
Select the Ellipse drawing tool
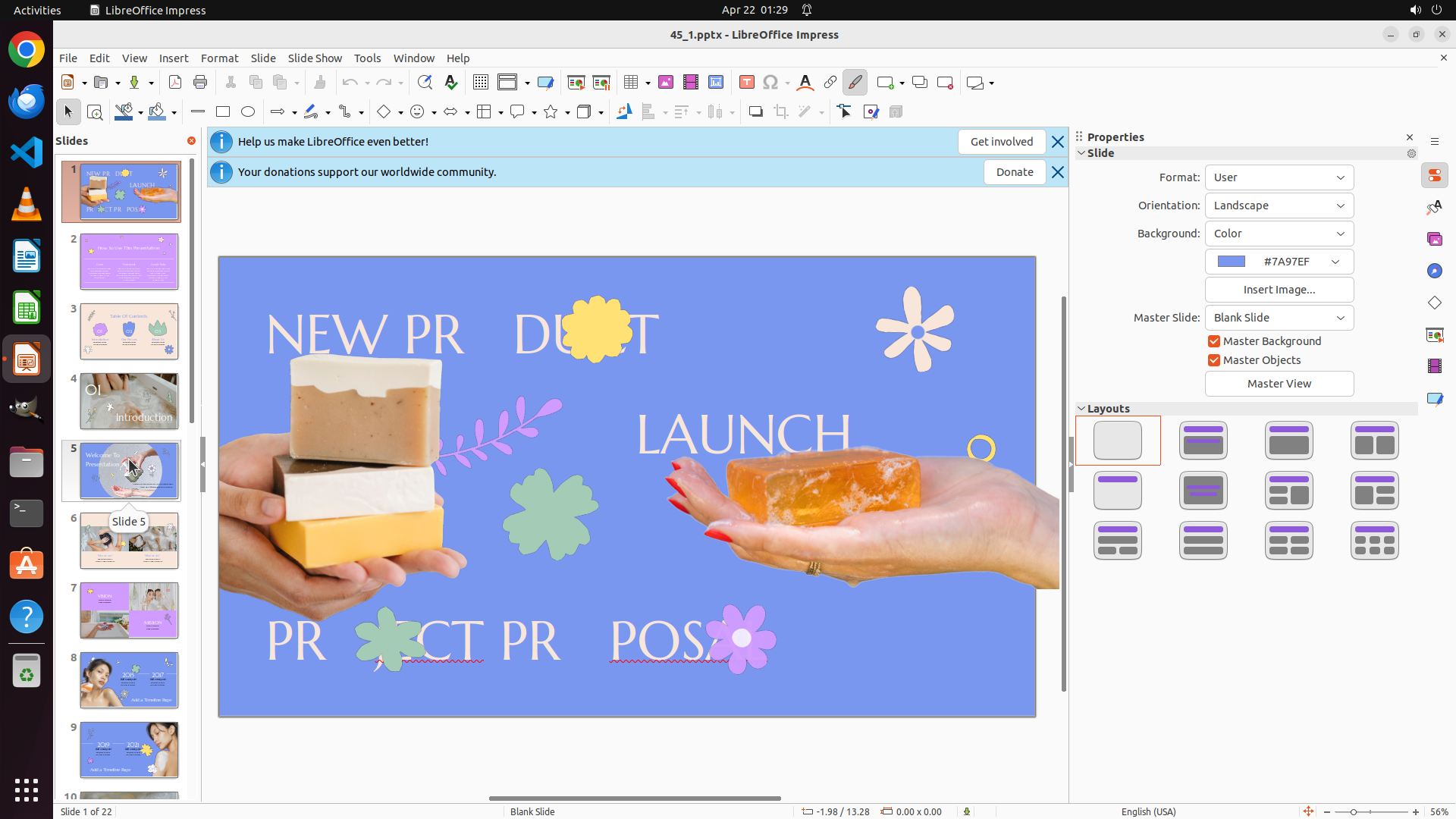(x=248, y=112)
